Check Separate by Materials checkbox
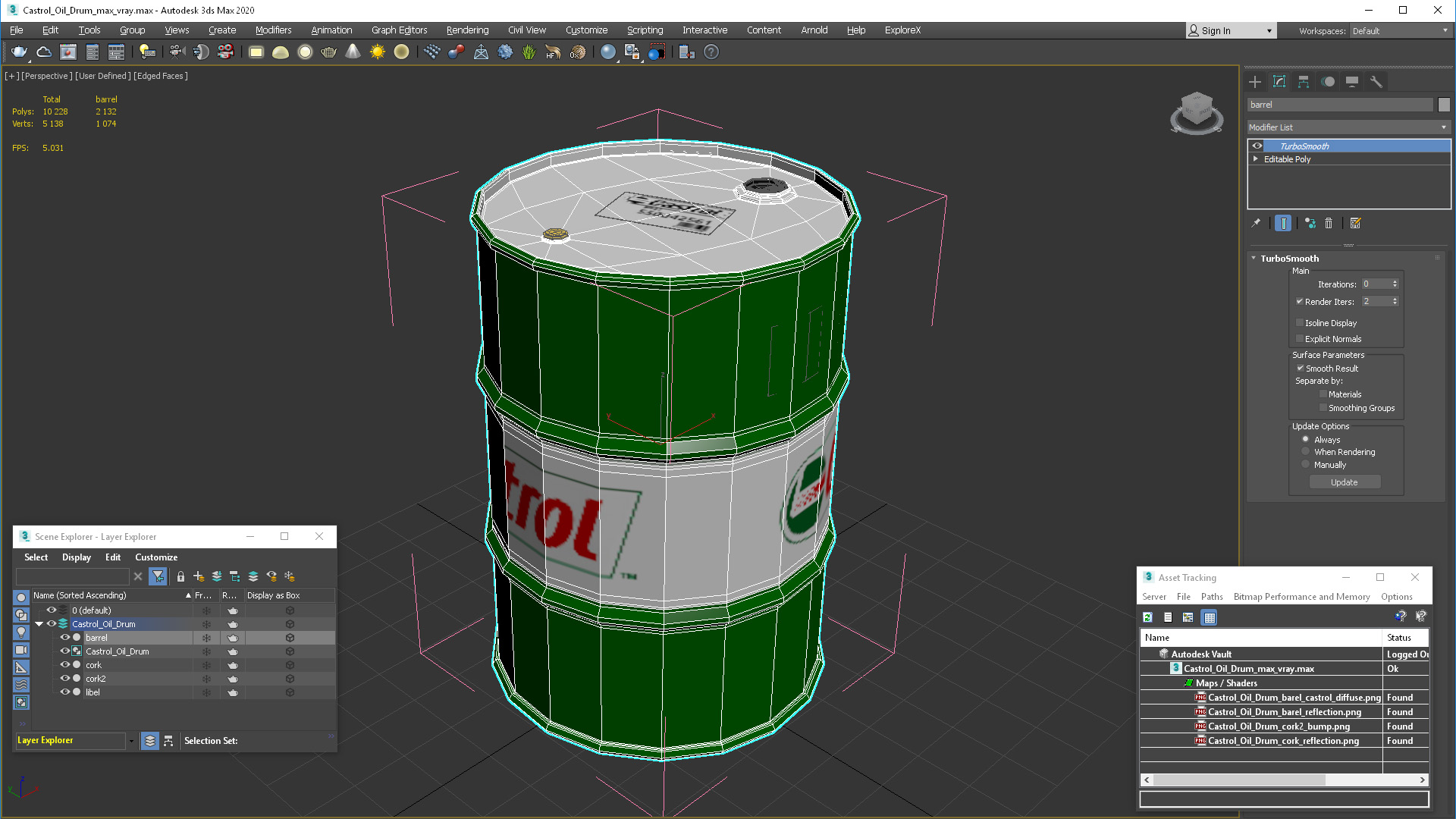The width and height of the screenshot is (1456, 819). coord(1323,394)
